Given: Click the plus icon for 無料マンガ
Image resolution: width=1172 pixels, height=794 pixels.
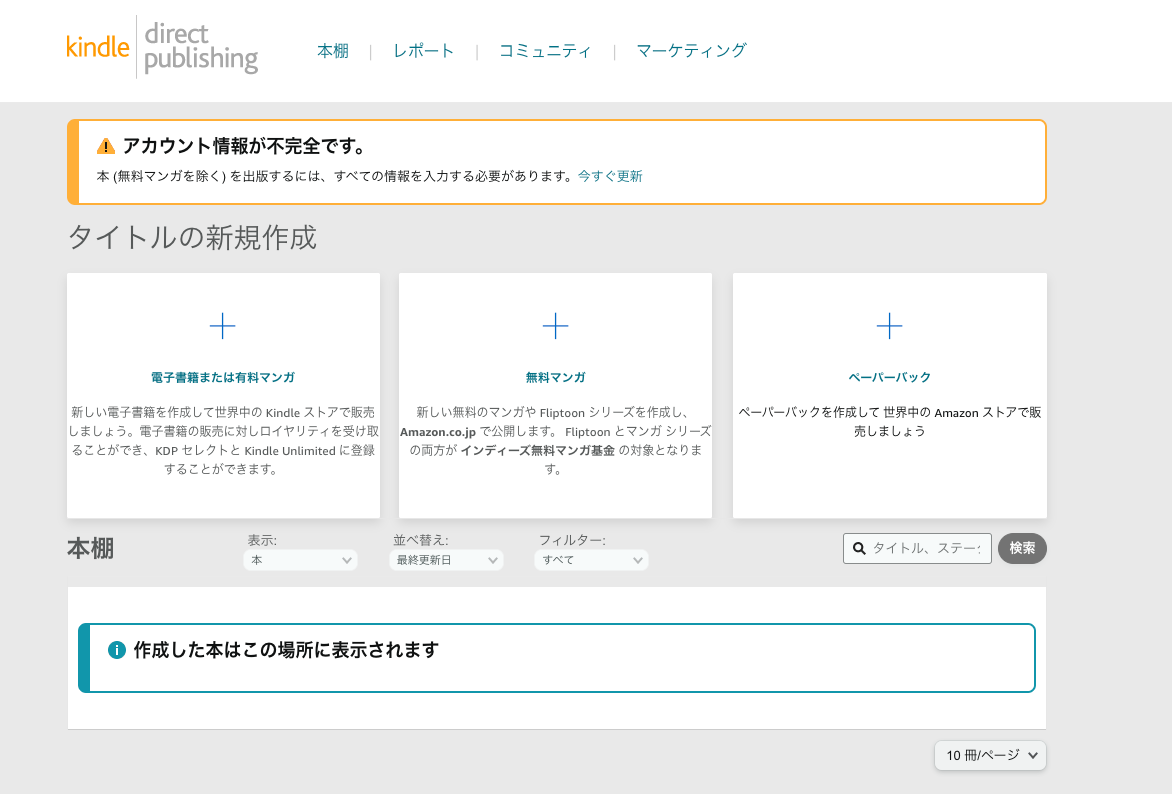Looking at the screenshot, I should pyautogui.click(x=555, y=326).
